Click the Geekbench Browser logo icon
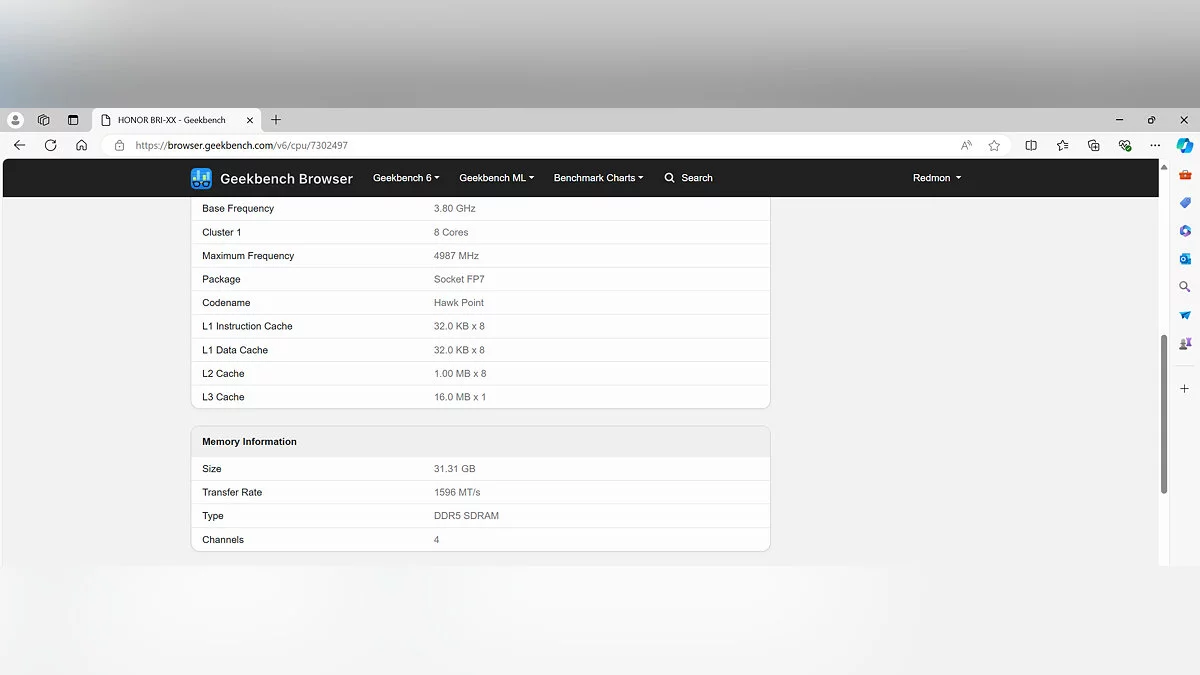The height and width of the screenshot is (675, 1200). [201, 178]
